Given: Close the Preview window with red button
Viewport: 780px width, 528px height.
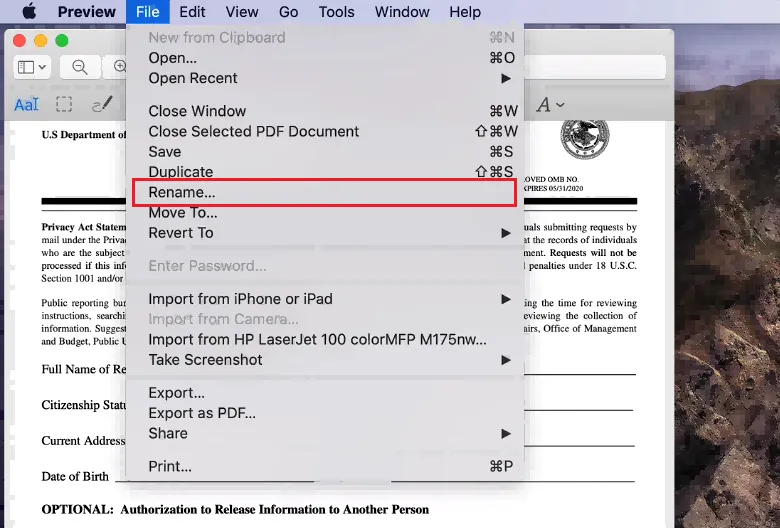Looking at the screenshot, I should (19, 40).
